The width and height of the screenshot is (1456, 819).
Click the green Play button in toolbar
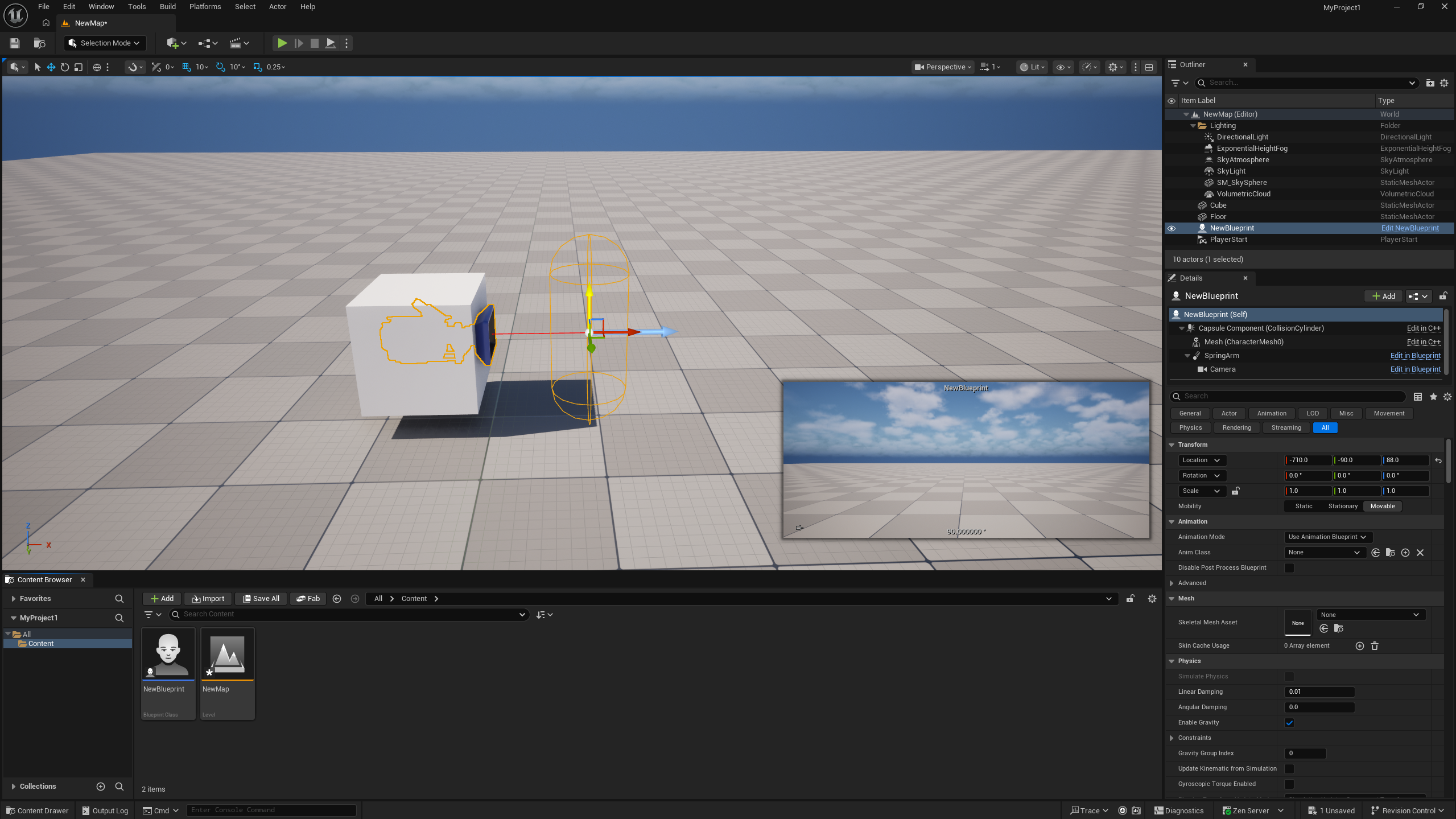click(x=282, y=43)
